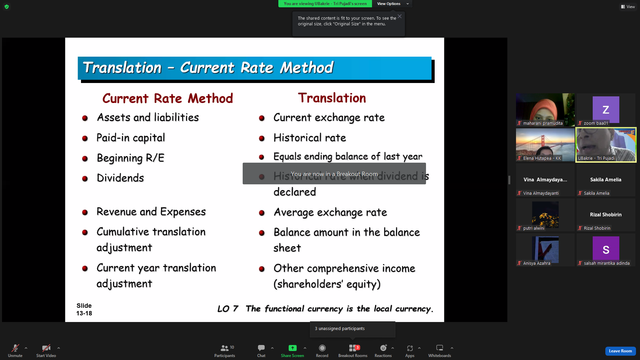Click the 'Current Rate Method' column heading
The width and height of the screenshot is (640, 360).
coord(167,98)
